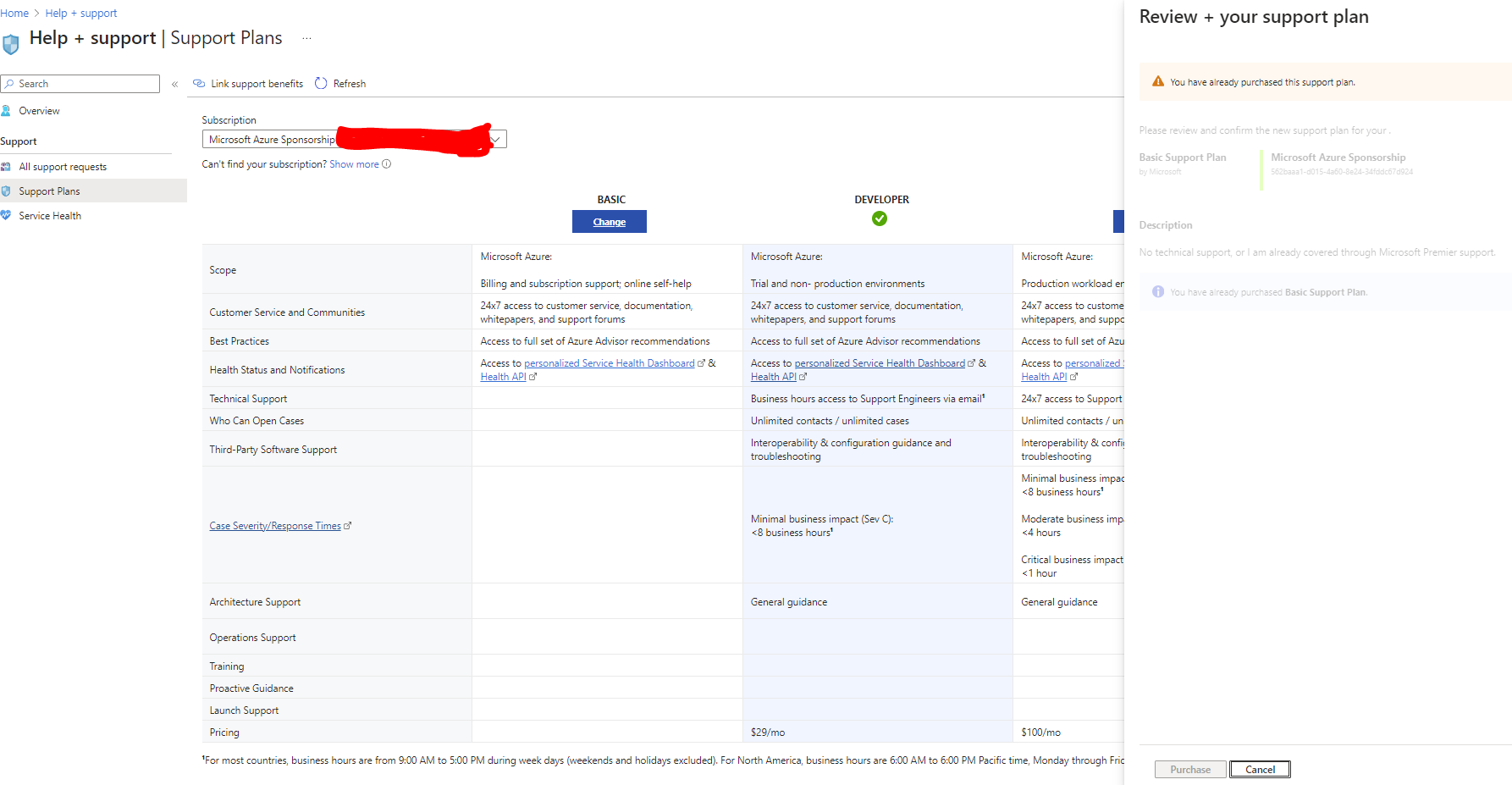Click the Operations Support row label
The width and height of the screenshot is (1512, 785).
[252, 638]
